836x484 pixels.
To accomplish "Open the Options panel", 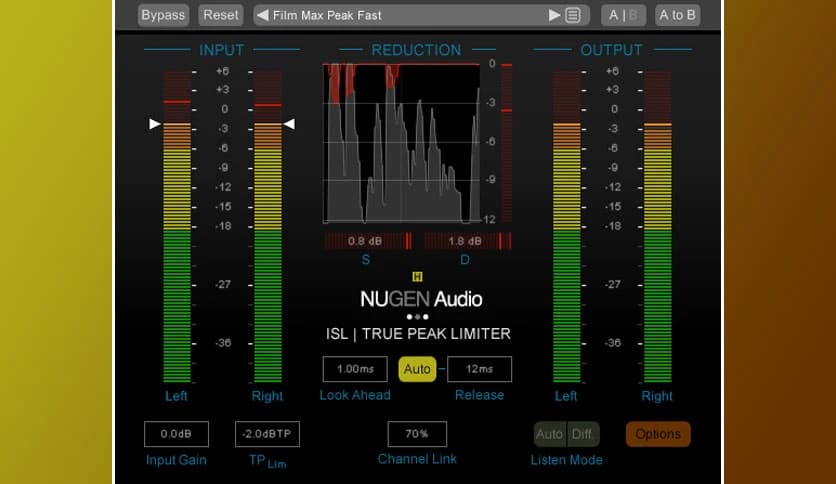I will click(x=658, y=434).
